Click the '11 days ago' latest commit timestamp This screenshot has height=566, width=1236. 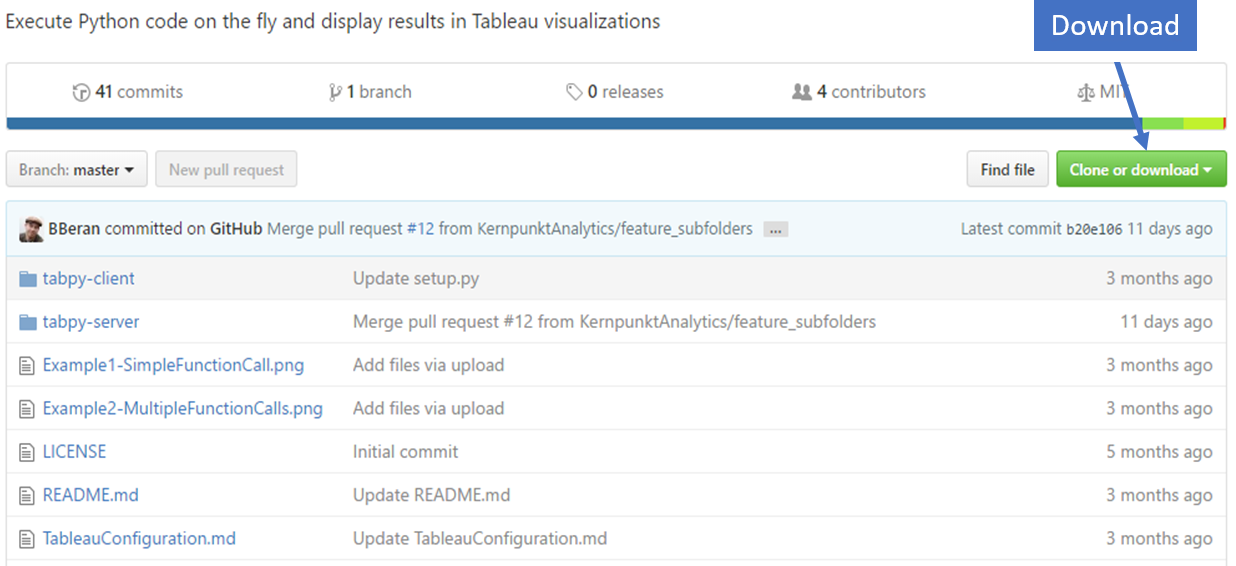coord(1170,229)
